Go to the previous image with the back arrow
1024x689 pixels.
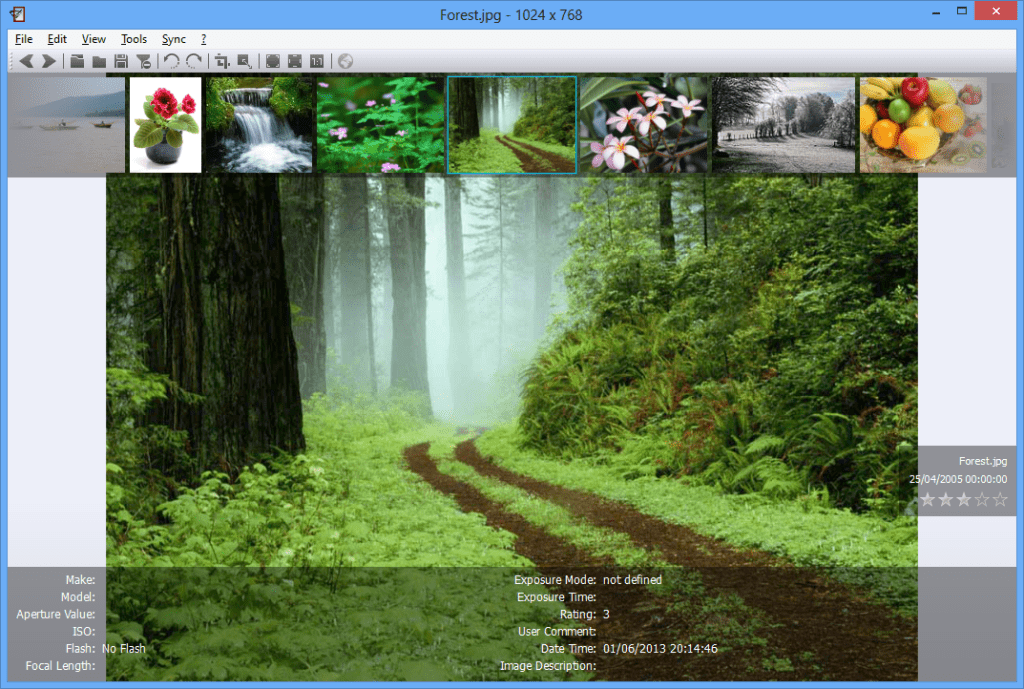(x=26, y=61)
